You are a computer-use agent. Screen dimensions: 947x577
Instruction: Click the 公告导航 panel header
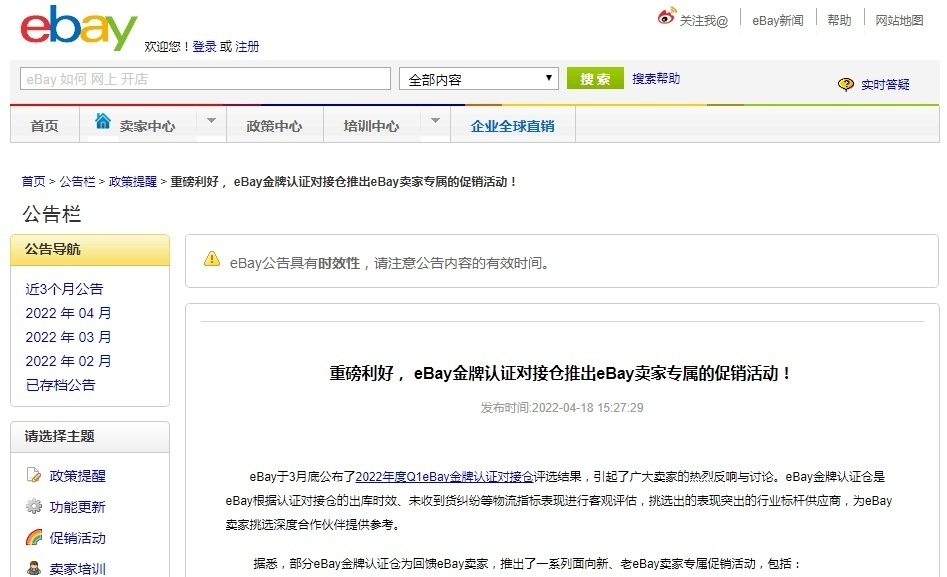coord(90,250)
